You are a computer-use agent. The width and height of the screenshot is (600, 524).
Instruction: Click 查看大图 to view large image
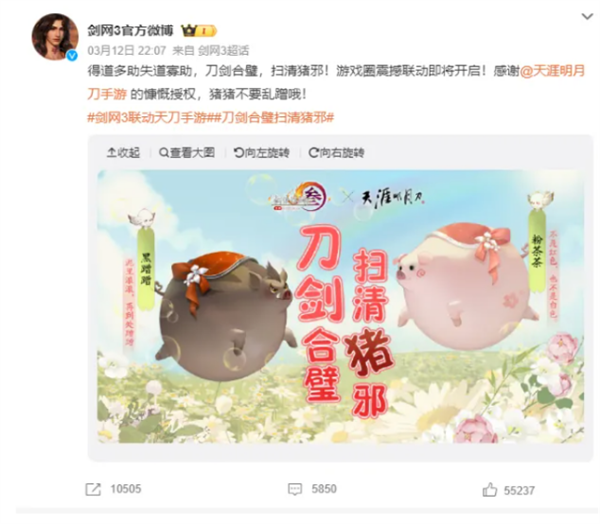pyautogui.click(x=187, y=153)
